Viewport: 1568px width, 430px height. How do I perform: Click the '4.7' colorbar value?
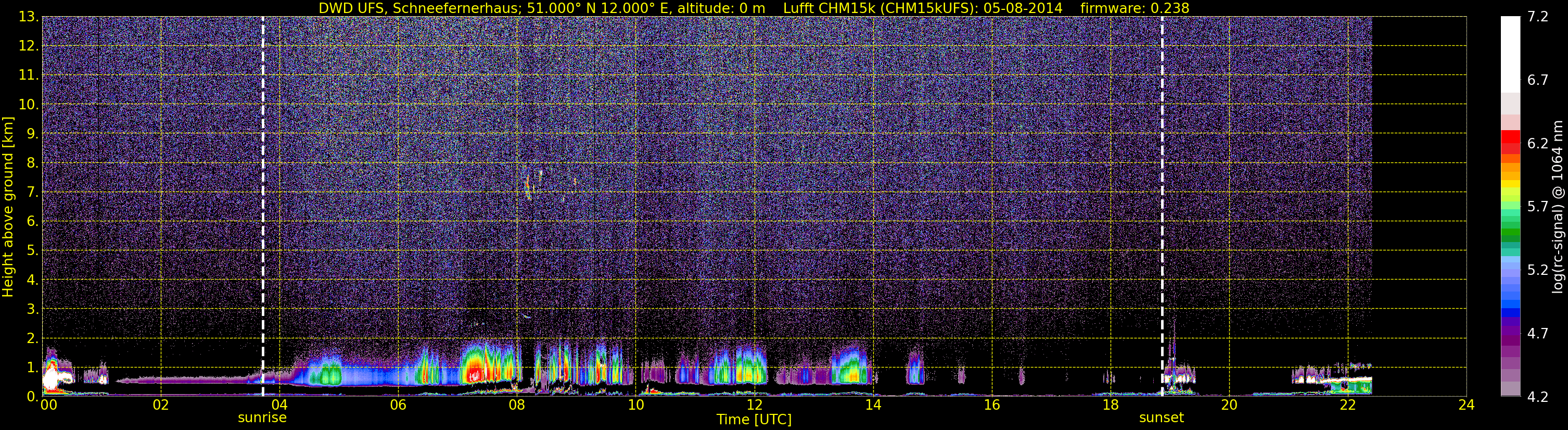(x=1538, y=334)
